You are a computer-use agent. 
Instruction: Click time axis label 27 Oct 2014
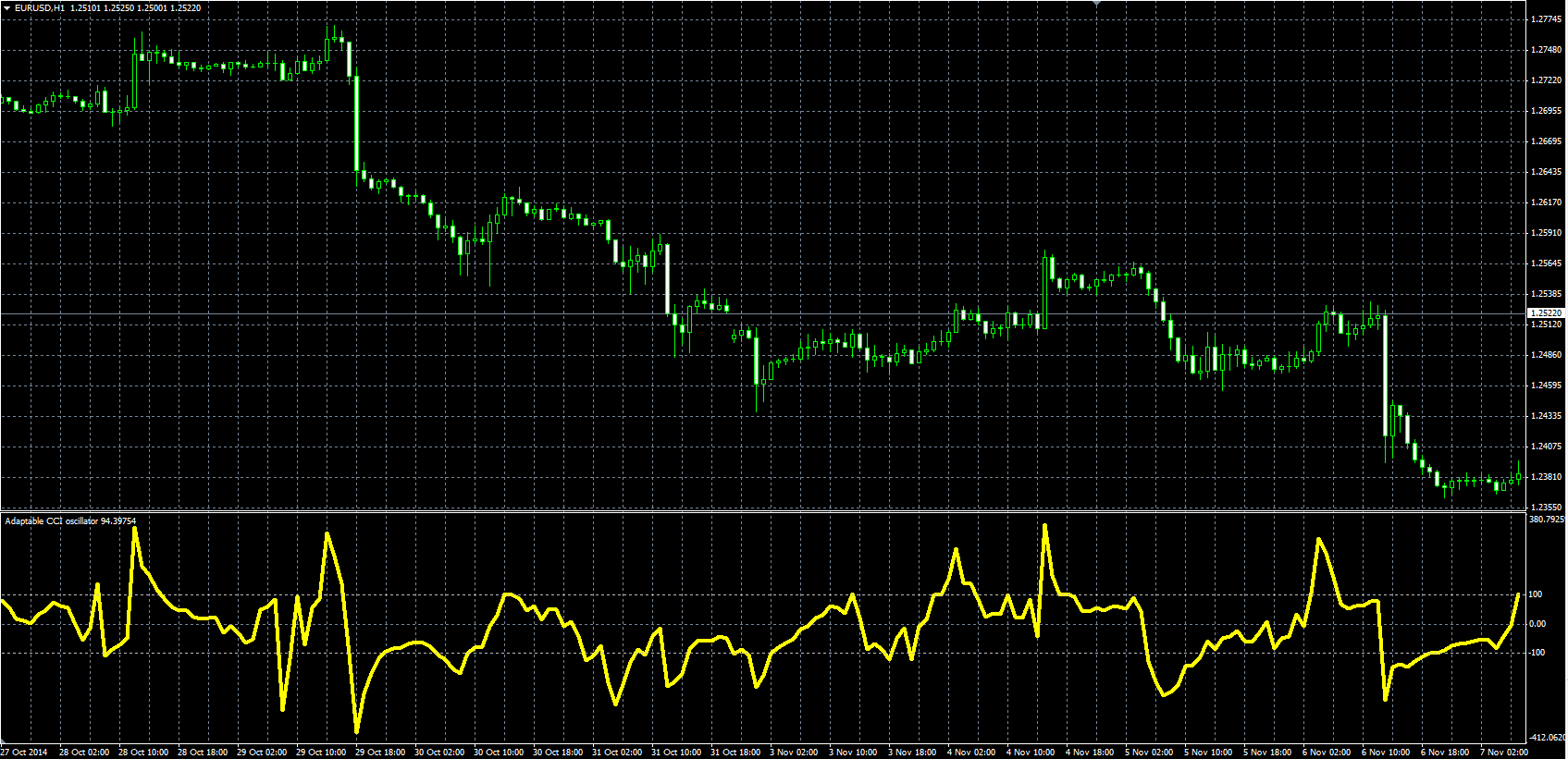[x=25, y=753]
